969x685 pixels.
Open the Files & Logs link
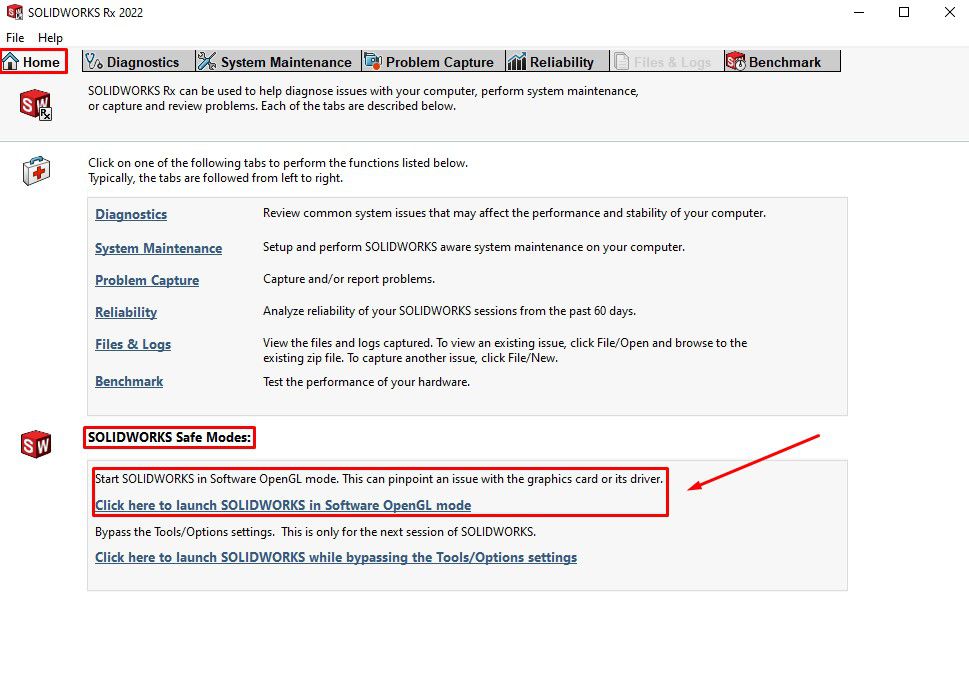click(x=133, y=344)
